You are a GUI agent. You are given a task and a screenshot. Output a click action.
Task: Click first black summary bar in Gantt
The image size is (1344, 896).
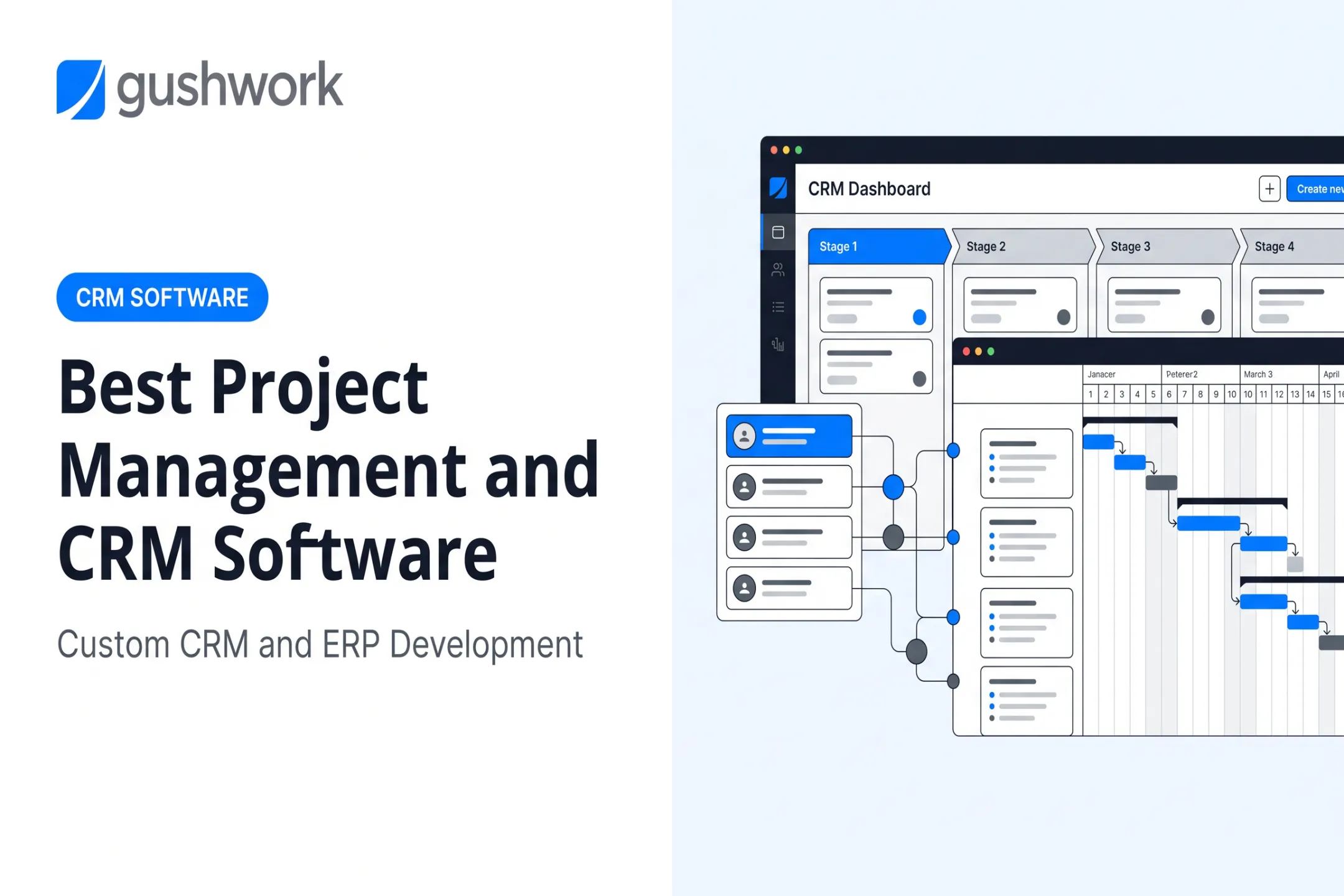(x=1130, y=421)
